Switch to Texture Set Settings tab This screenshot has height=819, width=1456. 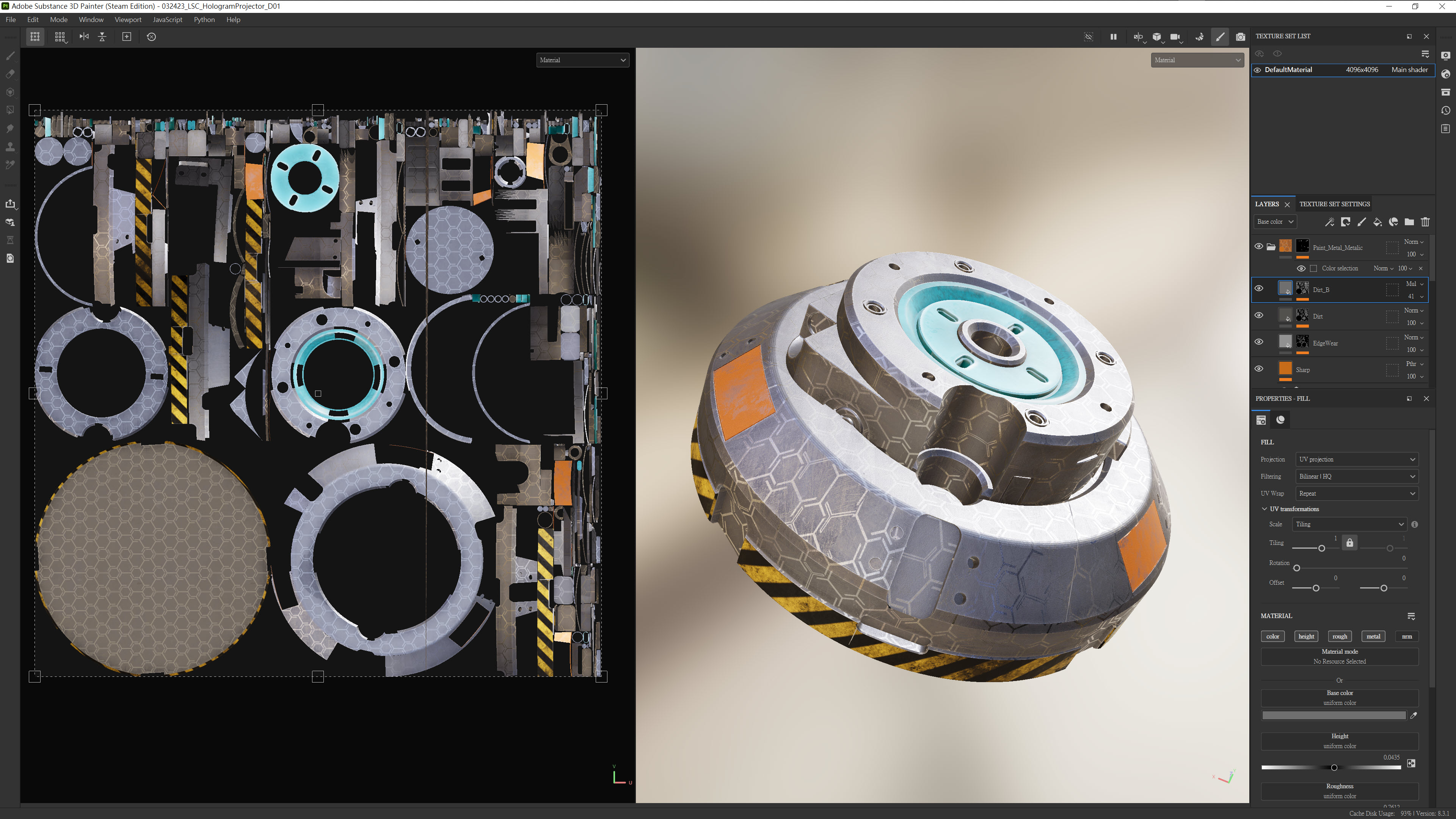coord(1334,204)
